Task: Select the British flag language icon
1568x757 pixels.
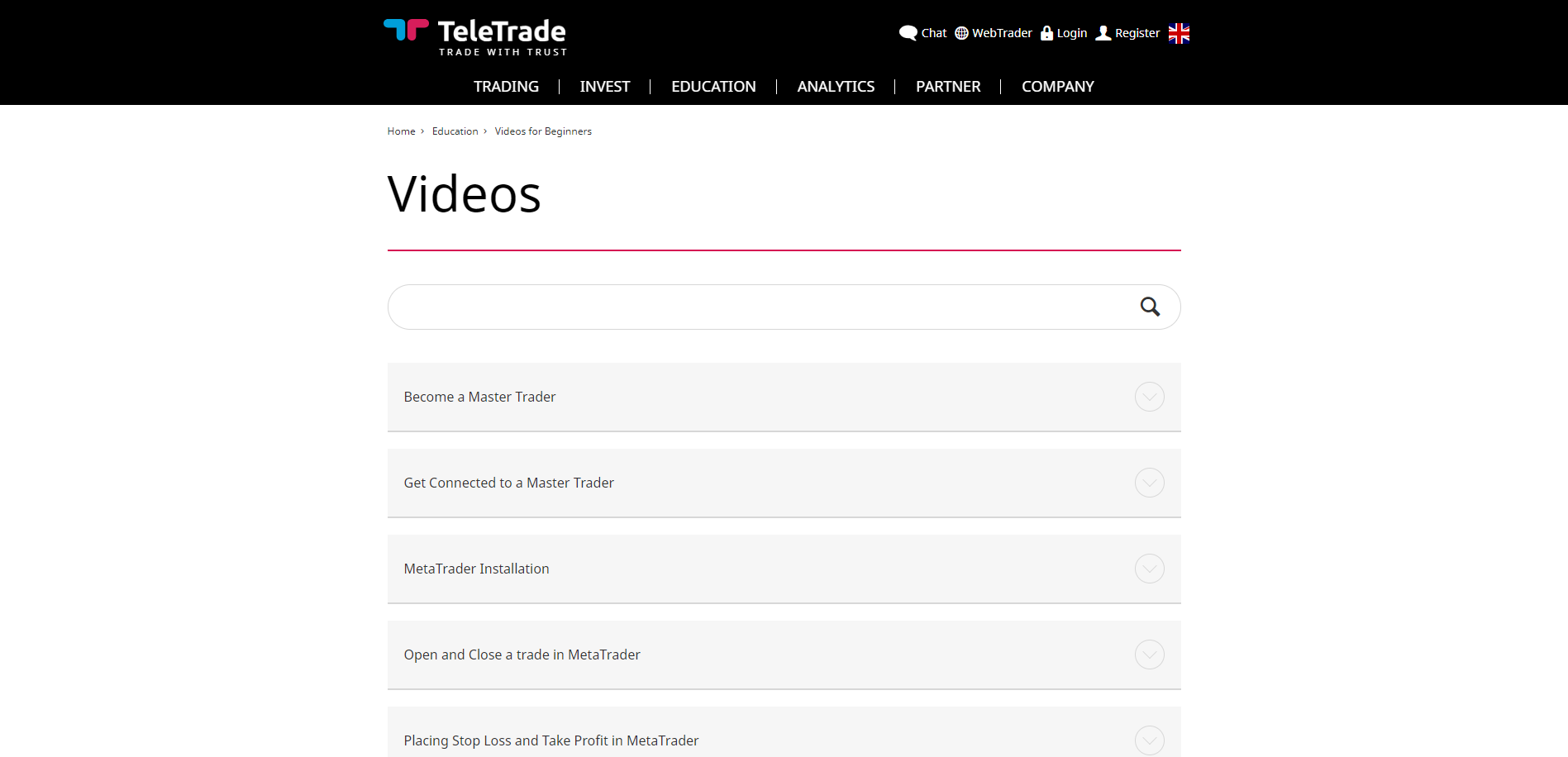Action: (x=1177, y=33)
